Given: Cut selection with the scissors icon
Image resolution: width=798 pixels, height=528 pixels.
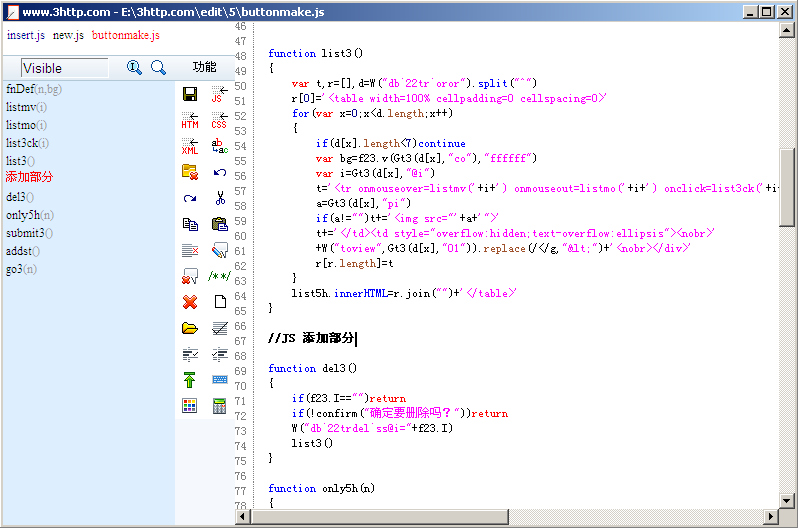Looking at the screenshot, I should [x=220, y=198].
